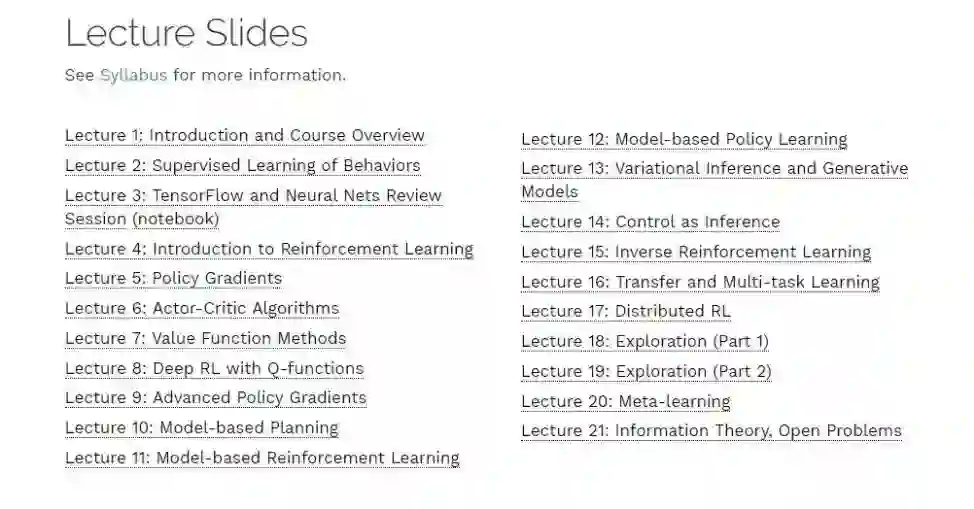Screen dimensions: 974x509
Task: Open Lecture 6: Actor-Critic Algorithms
Action: tap(202, 308)
